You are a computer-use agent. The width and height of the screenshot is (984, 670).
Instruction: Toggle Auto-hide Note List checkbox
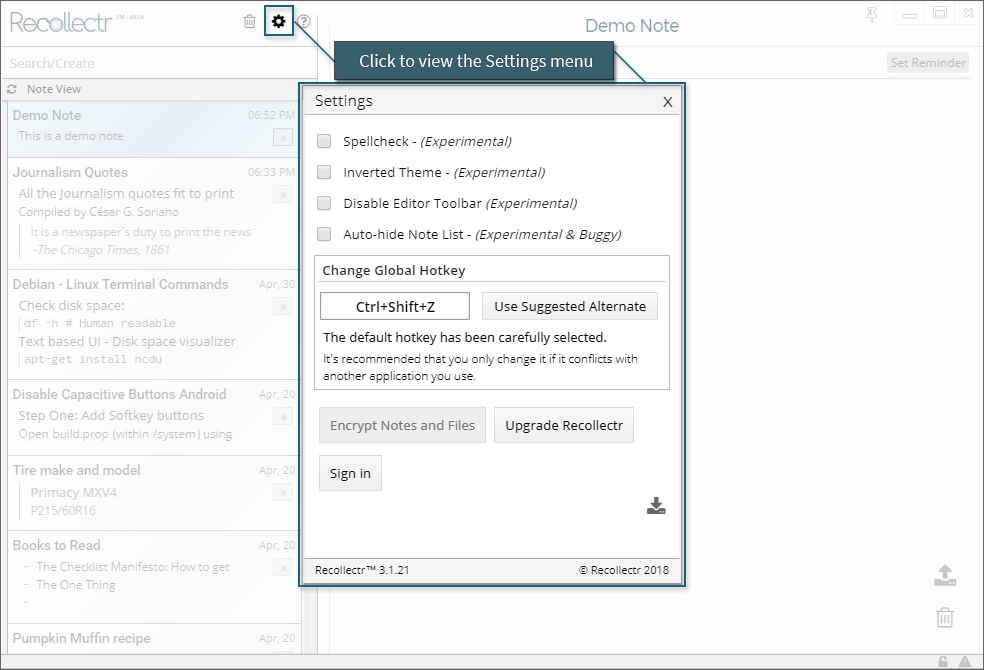(324, 234)
